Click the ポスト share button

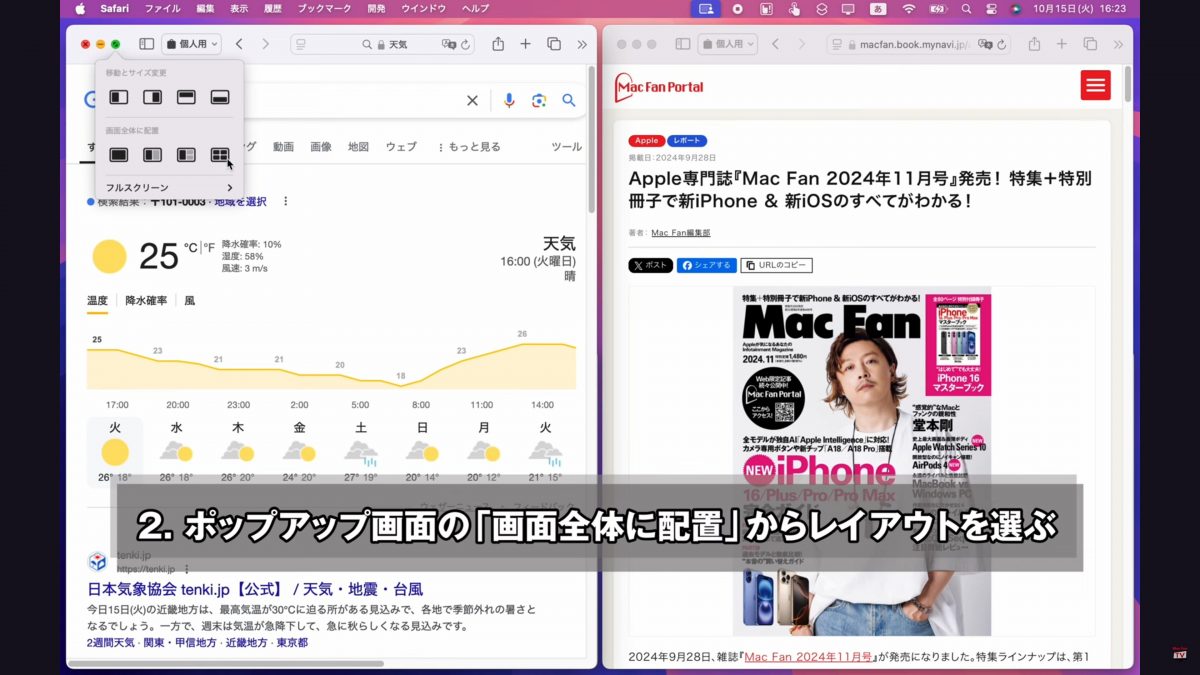pyautogui.click(x=651, y=265)
